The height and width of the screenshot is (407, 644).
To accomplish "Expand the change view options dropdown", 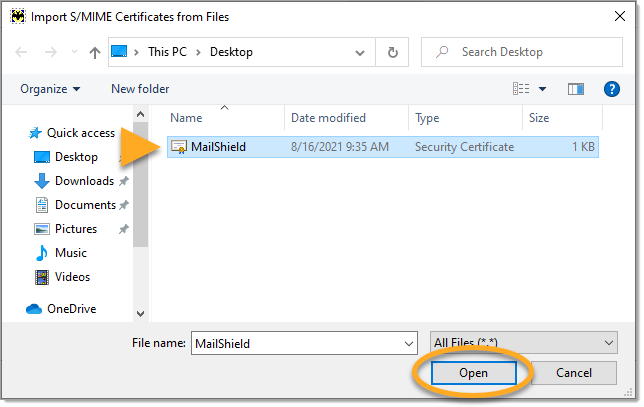I will (542, 89).
